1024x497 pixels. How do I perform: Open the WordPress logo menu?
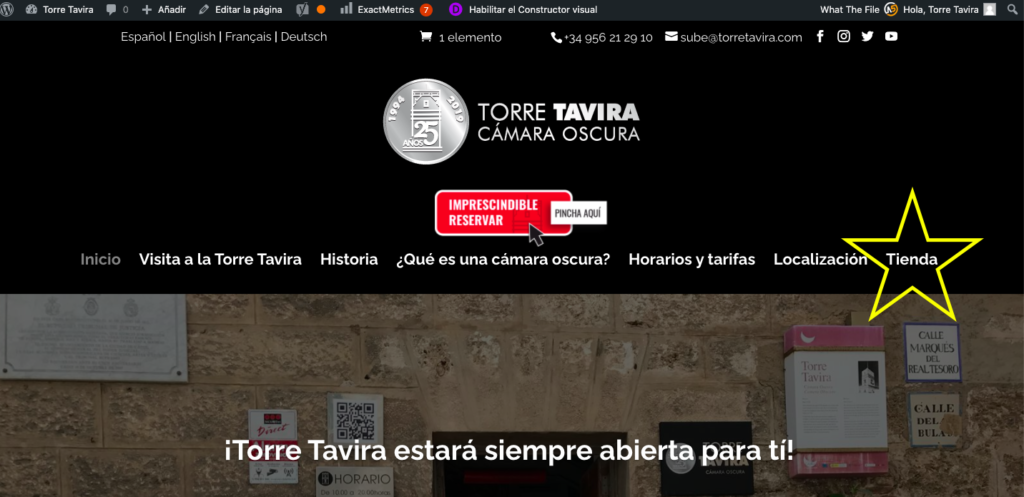(8, 9)
